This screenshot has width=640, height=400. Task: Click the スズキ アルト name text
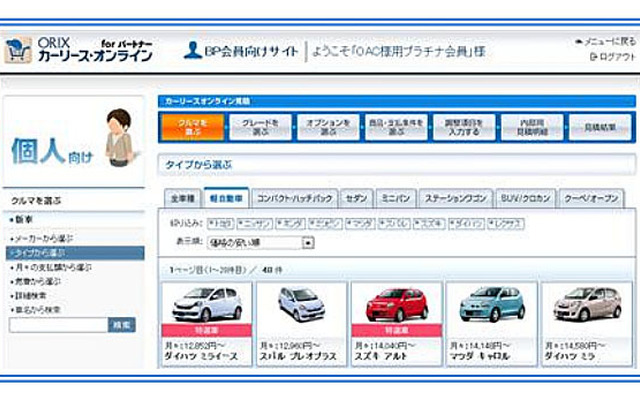click(380, 356)
